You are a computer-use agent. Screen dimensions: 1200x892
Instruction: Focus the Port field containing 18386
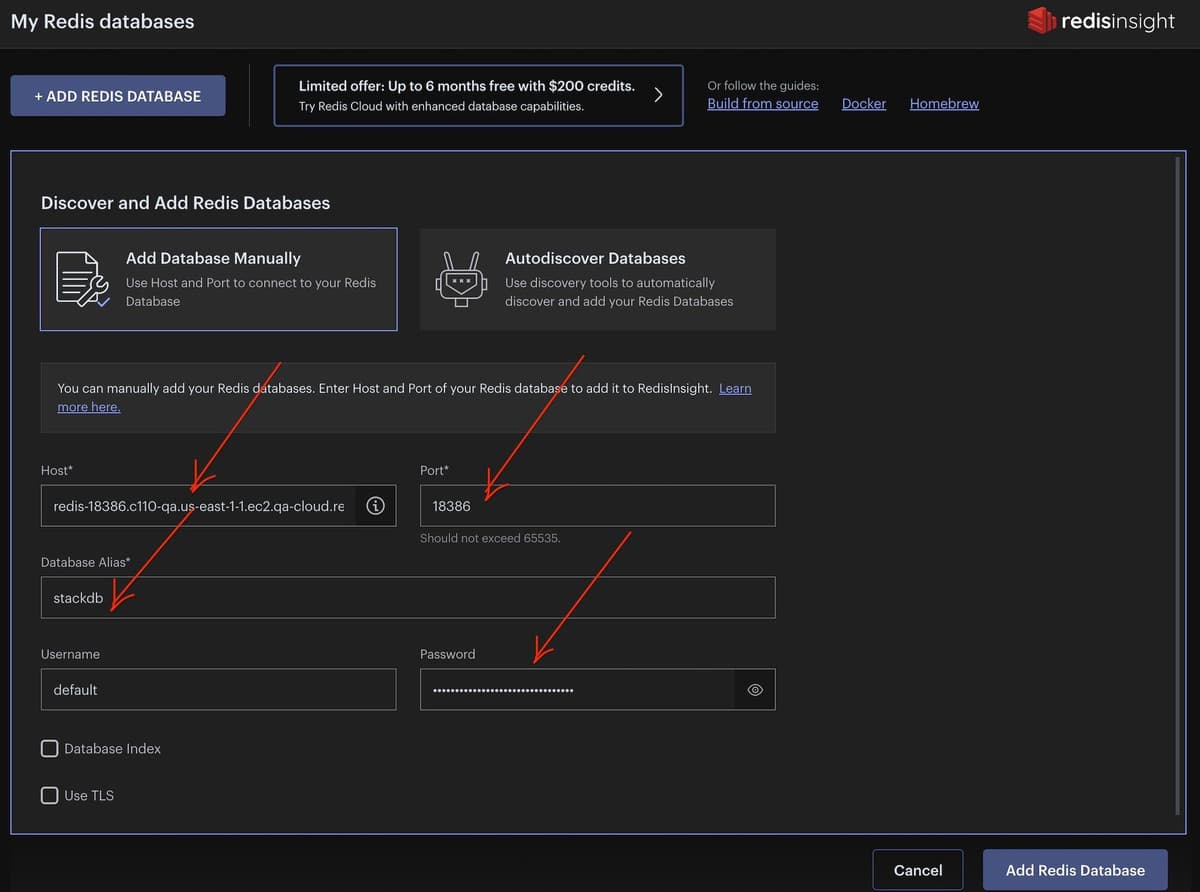pyautogui.click(x=597, y=506)
